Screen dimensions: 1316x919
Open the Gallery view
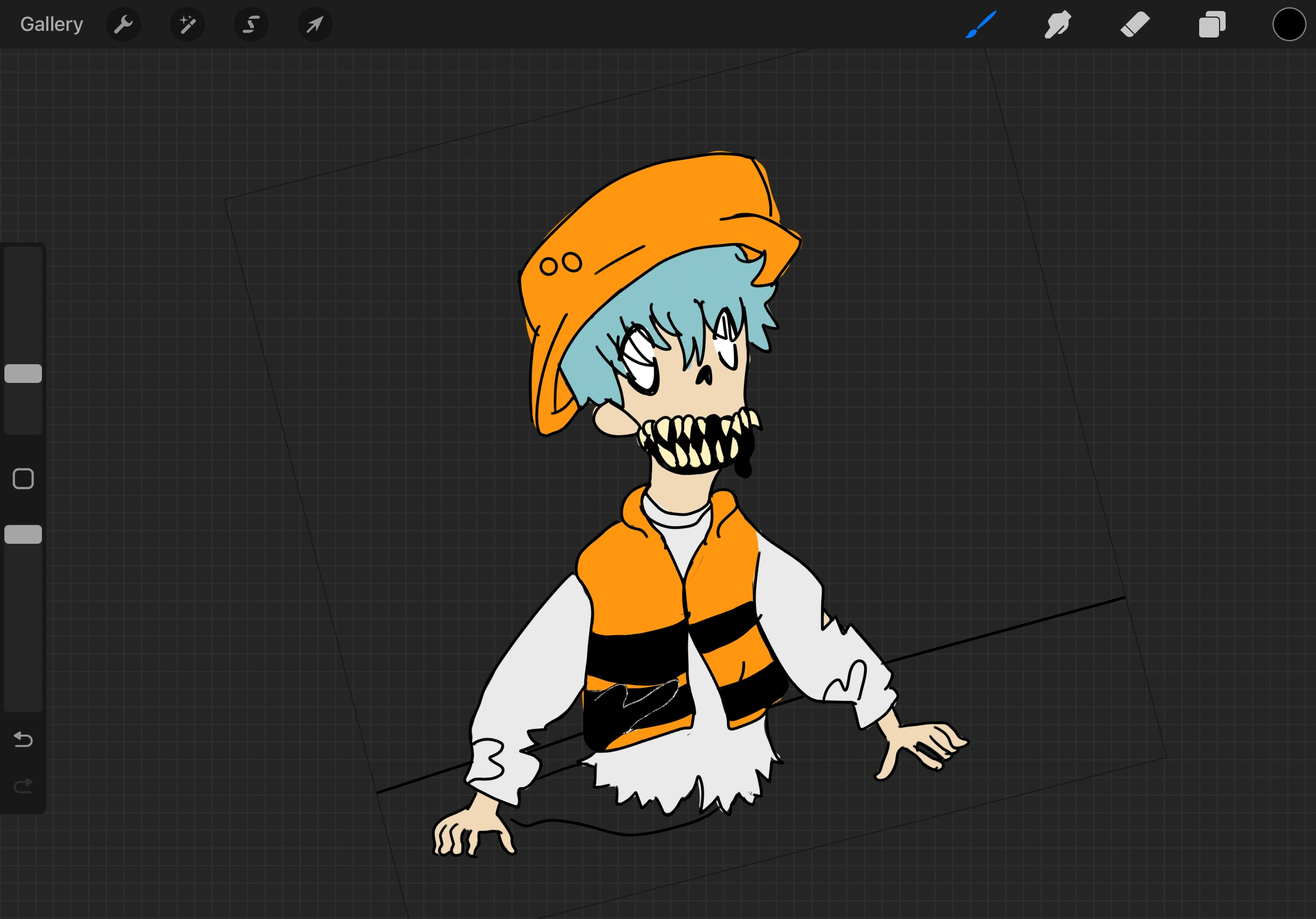[52, 24]
